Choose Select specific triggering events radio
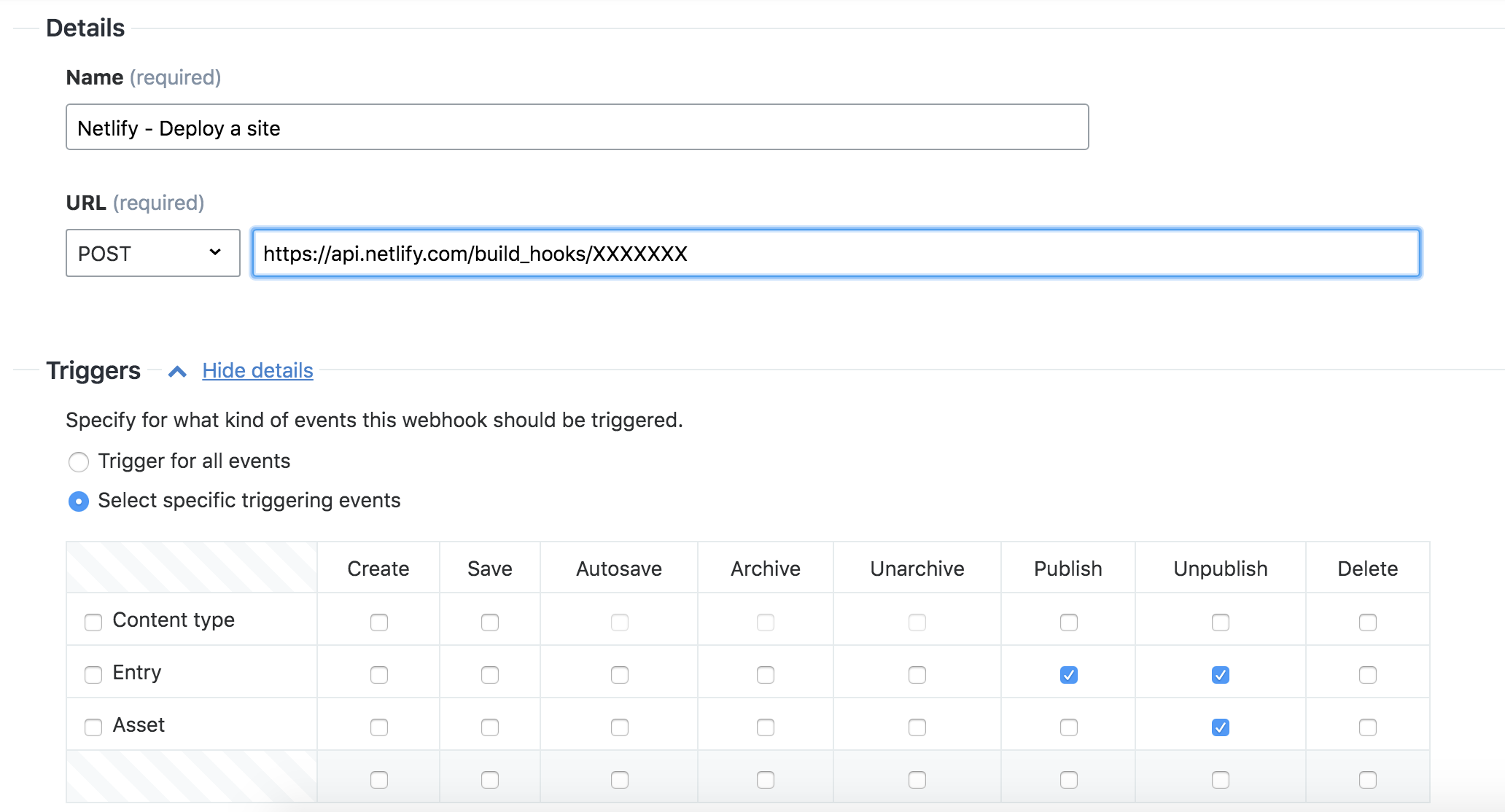The width and height of the screenshot is (1505, 812). [79, 501]
